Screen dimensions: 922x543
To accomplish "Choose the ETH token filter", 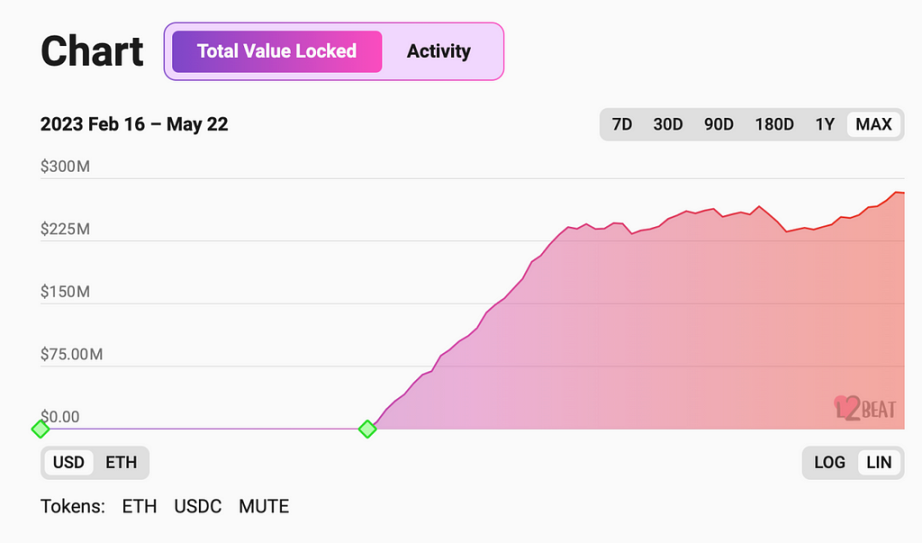I will coord(139,507).
